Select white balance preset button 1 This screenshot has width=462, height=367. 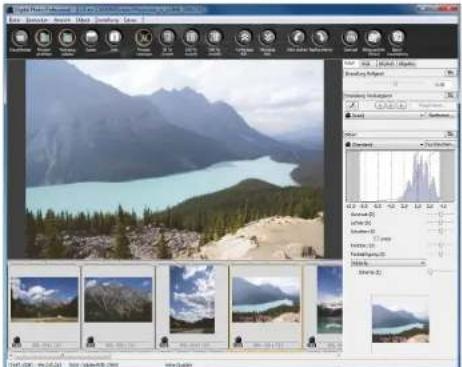(379, 106)
